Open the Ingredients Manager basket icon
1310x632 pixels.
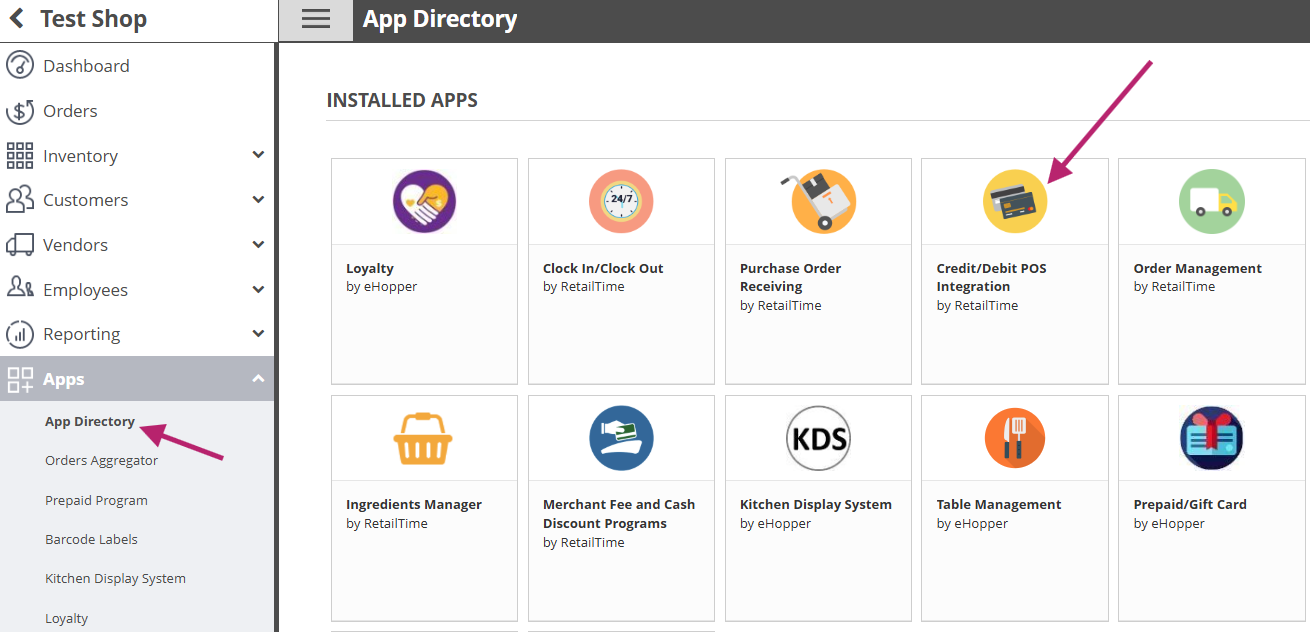coord(424,438)
